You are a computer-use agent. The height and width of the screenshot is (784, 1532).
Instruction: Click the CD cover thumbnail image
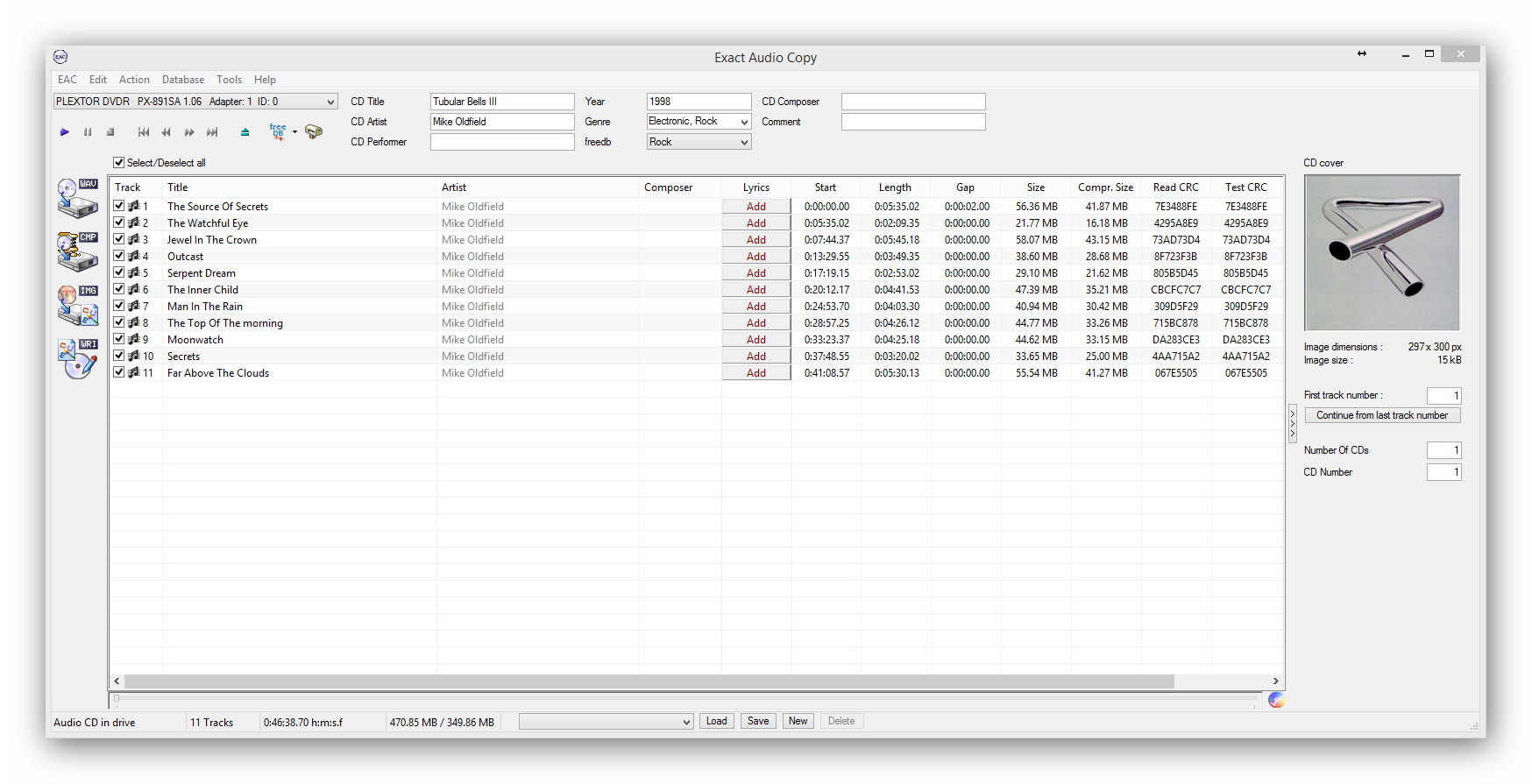pyautogui.click(x=1381, y=252)
